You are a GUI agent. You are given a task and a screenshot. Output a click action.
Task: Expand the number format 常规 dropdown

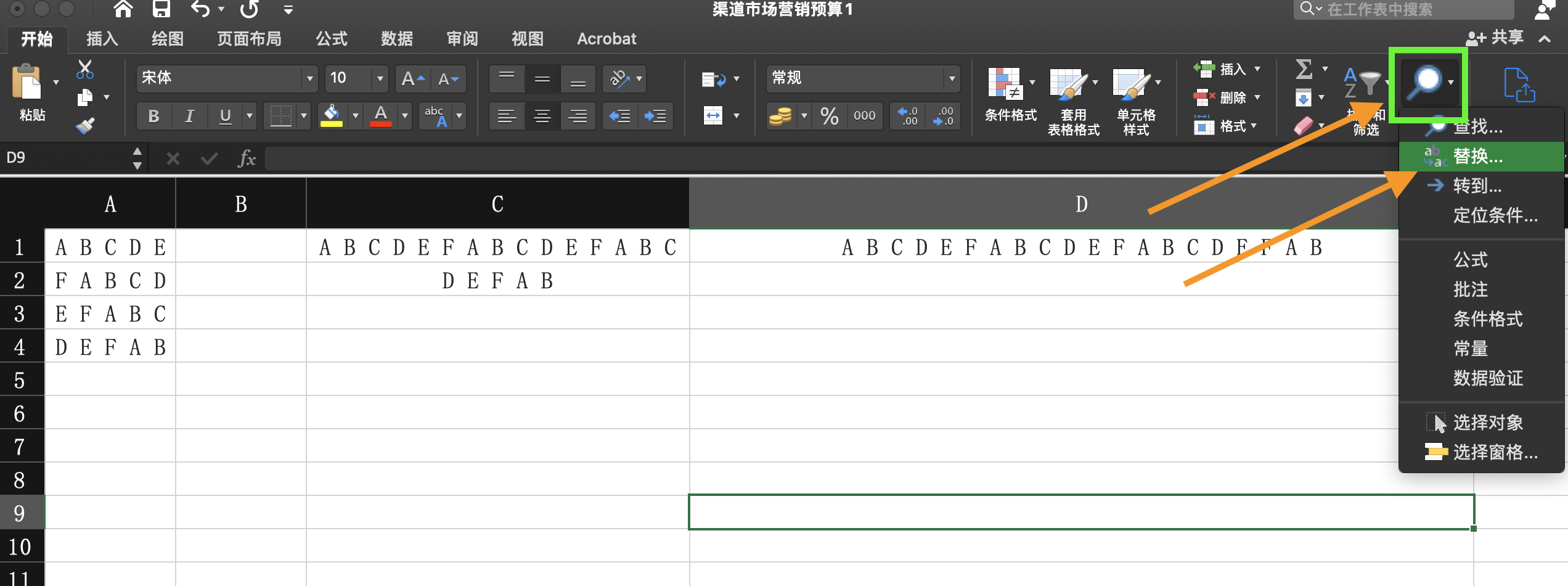[952, 78]
